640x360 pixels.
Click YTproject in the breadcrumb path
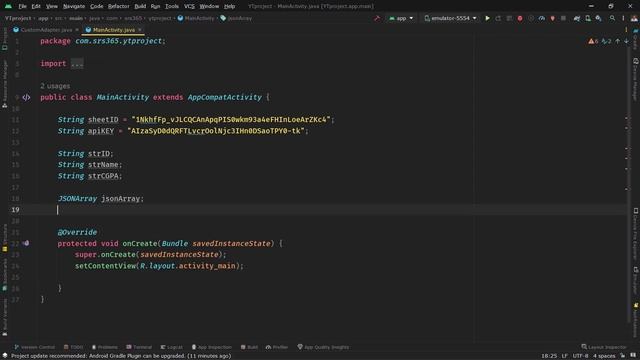[x=18, y=18]
